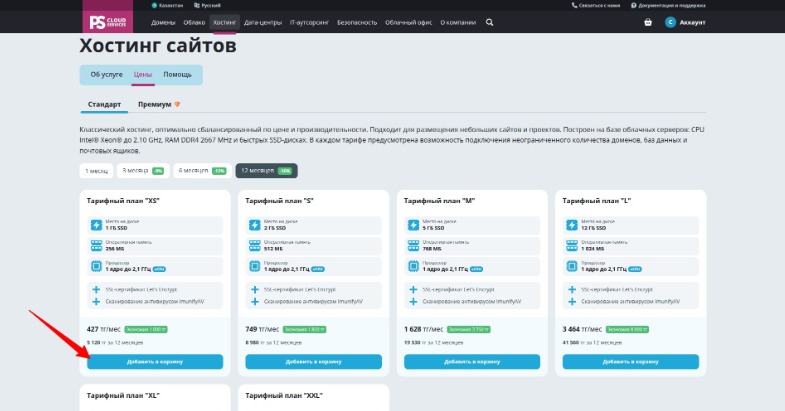Open the Account avatar icon
Image resolution: width=785 pixels, height=411 pixels.
tap(670, 22)
